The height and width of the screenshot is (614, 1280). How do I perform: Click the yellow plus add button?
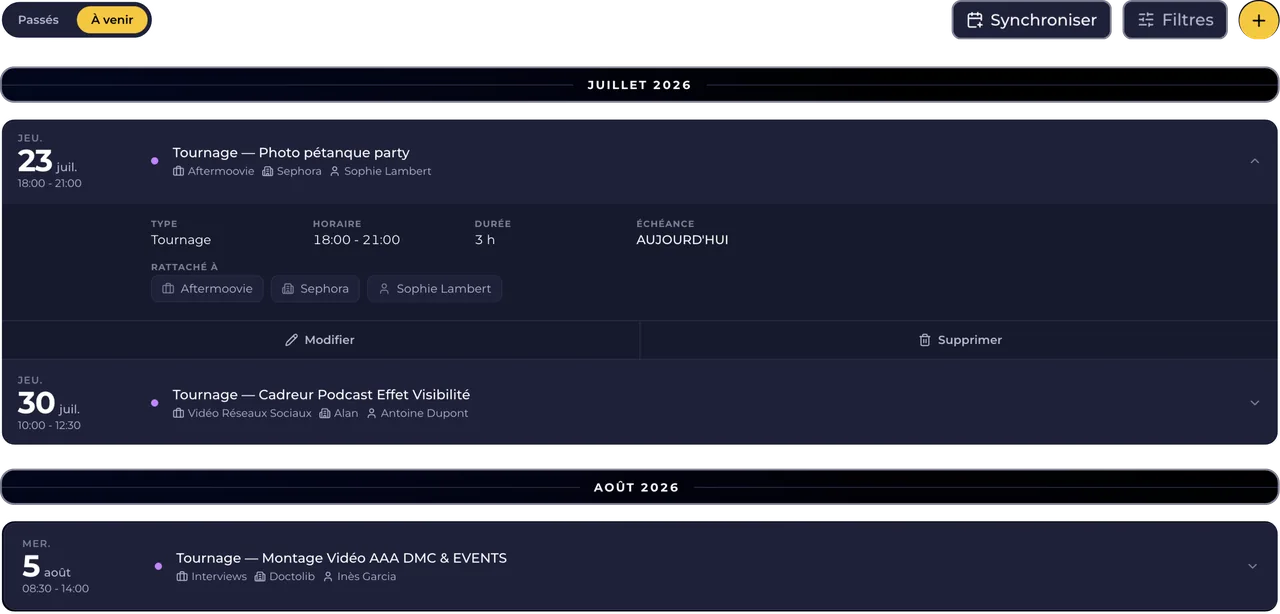[1258, 20]
